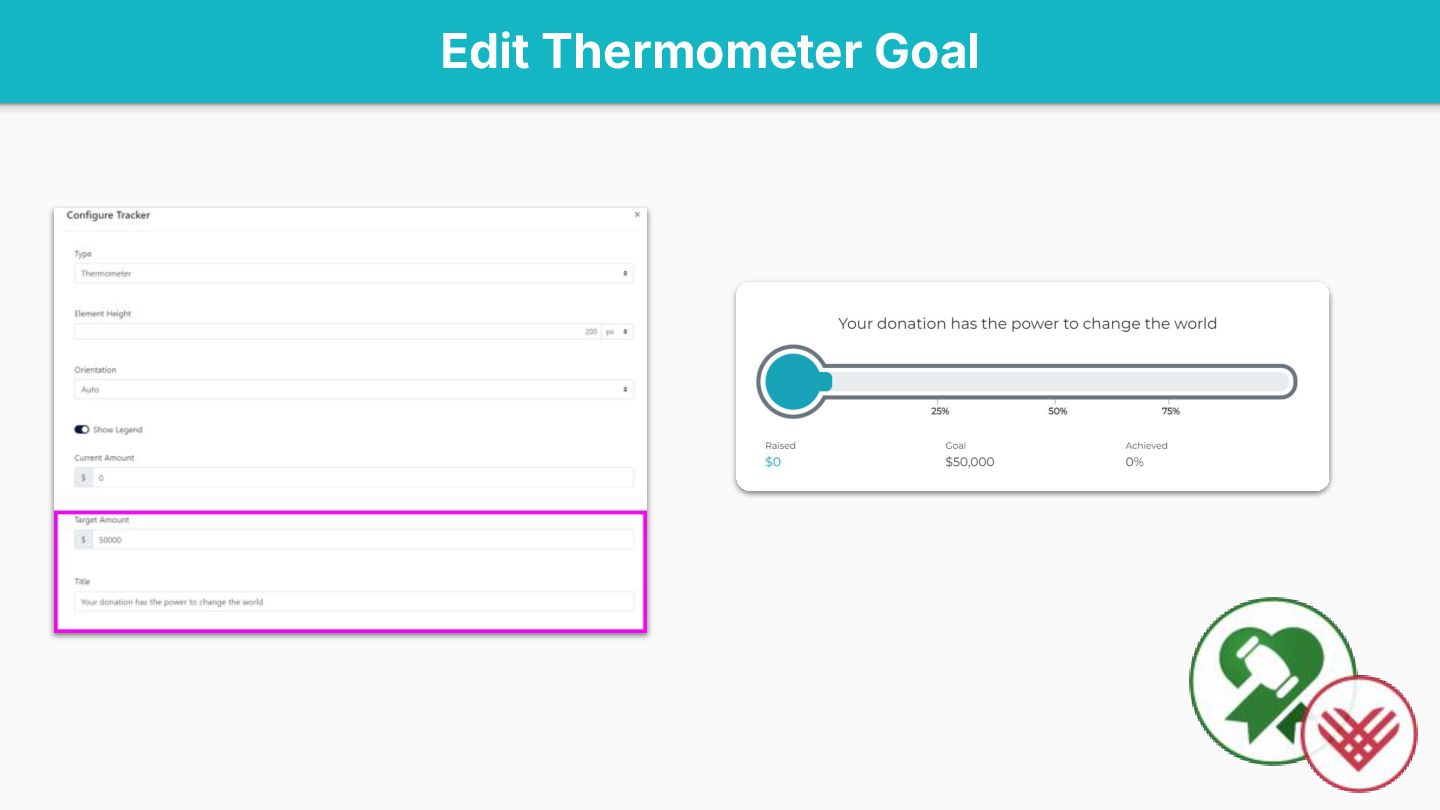This screenshot has width=1440, height=810.
Task: Click the Title text field
Action: pos(354,602)
